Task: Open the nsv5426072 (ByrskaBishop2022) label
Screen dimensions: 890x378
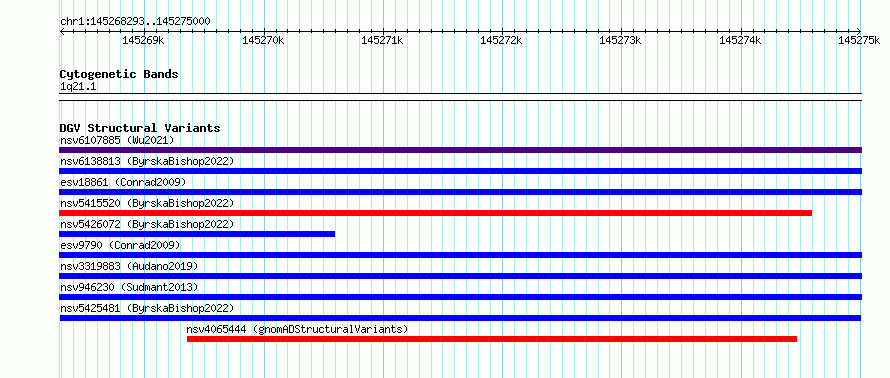Action: tap(147, 224)
